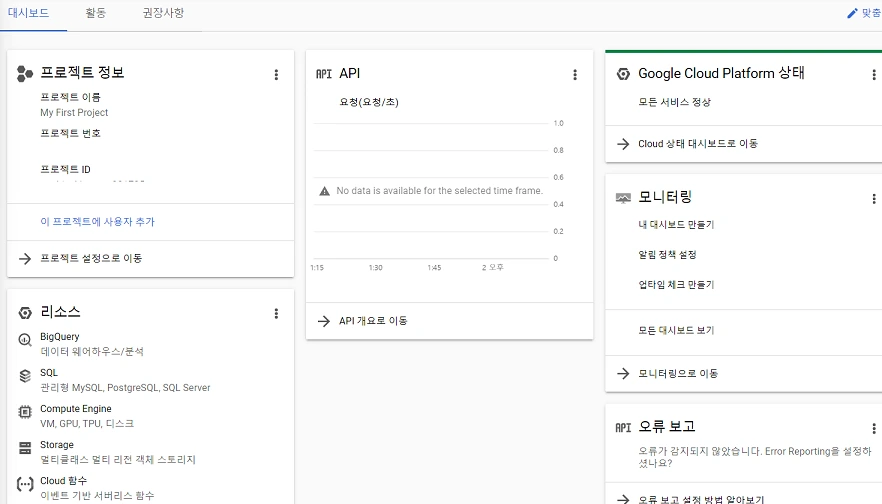This screenshot has width=882, height=504.
Task: Go to API 개요로 이동
Action: (x=373, y=321)
